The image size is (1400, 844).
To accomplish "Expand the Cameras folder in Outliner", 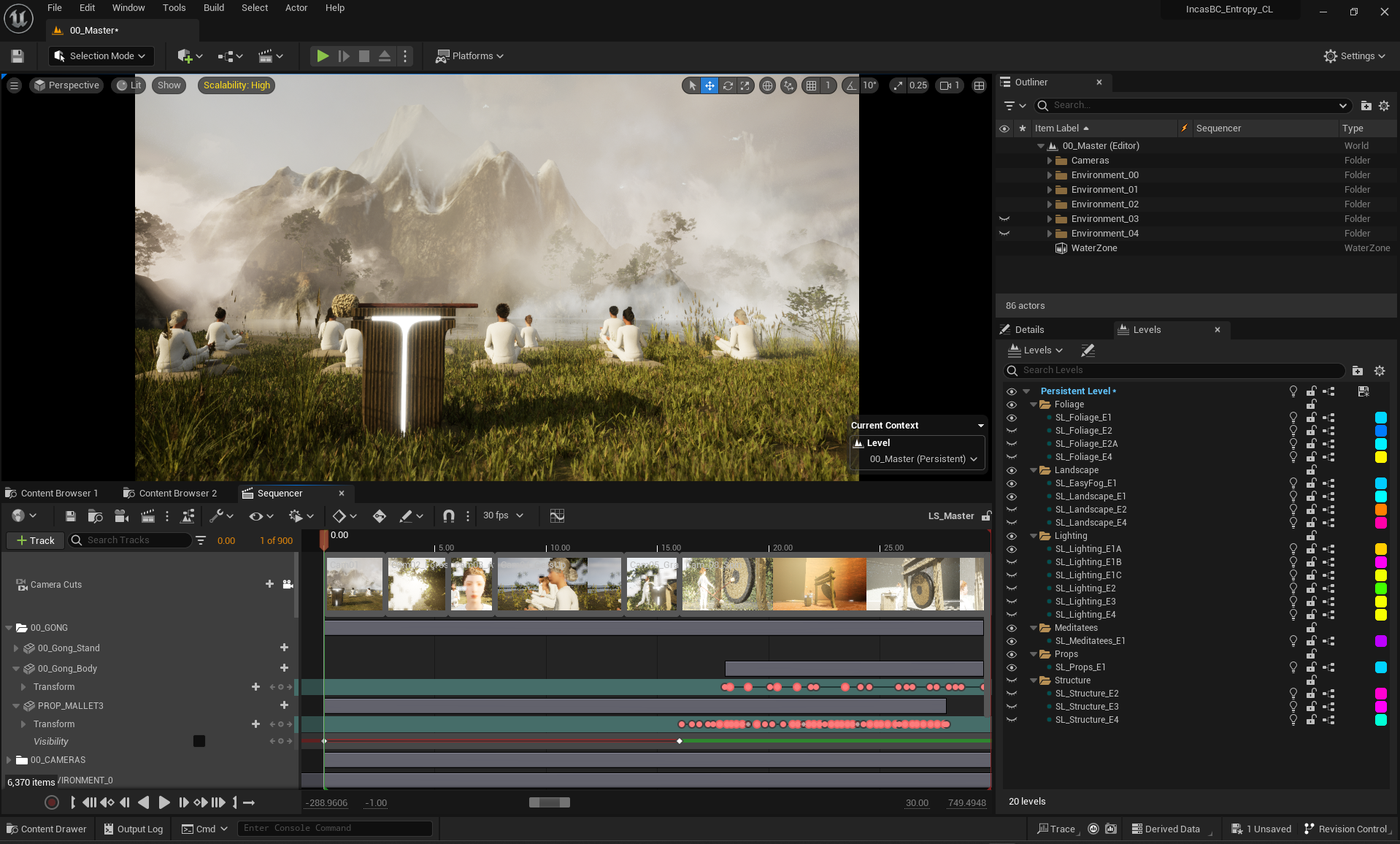I will point(1050,161).
